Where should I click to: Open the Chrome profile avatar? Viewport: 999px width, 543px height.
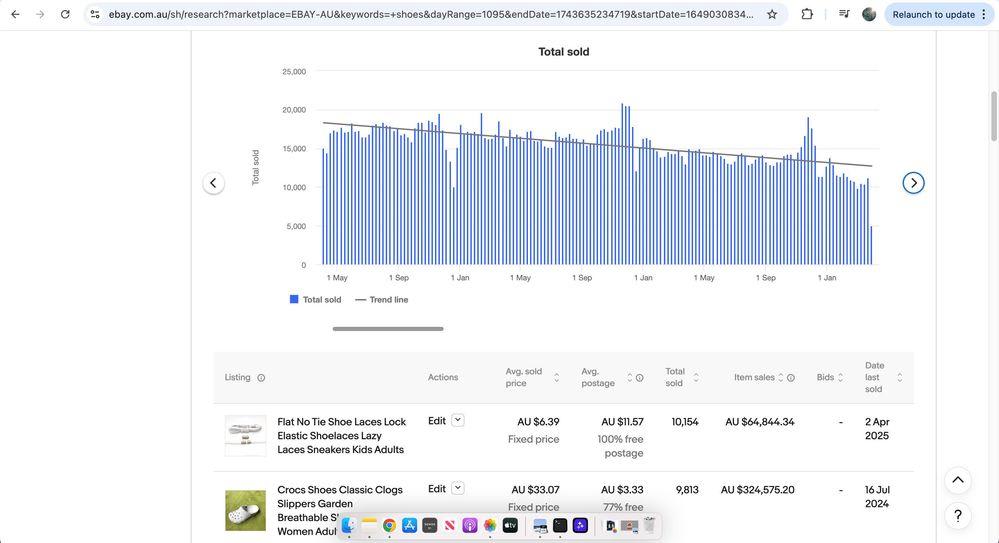(869, 14)
